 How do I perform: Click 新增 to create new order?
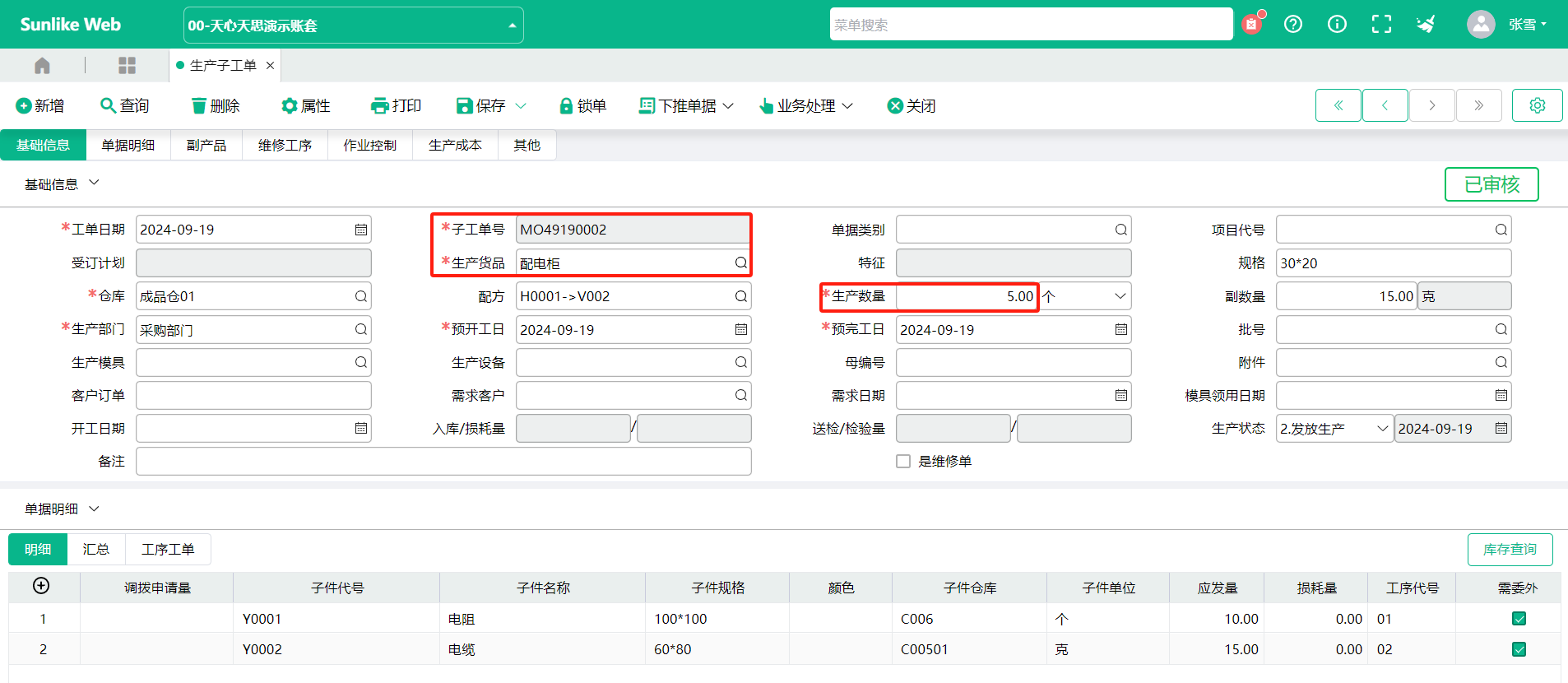pos(39,105)
